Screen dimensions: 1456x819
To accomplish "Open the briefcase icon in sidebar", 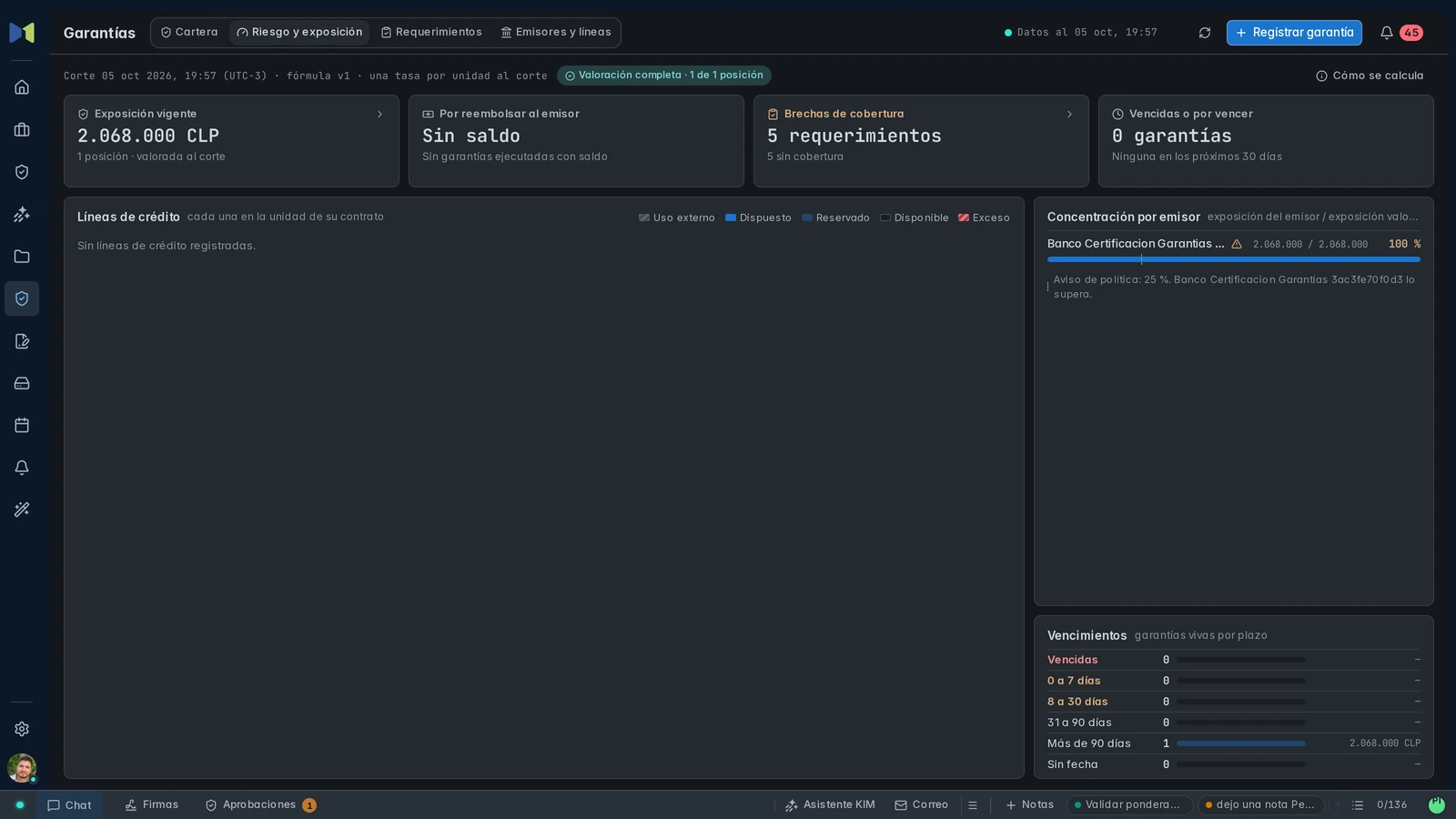I will (22, 130).
